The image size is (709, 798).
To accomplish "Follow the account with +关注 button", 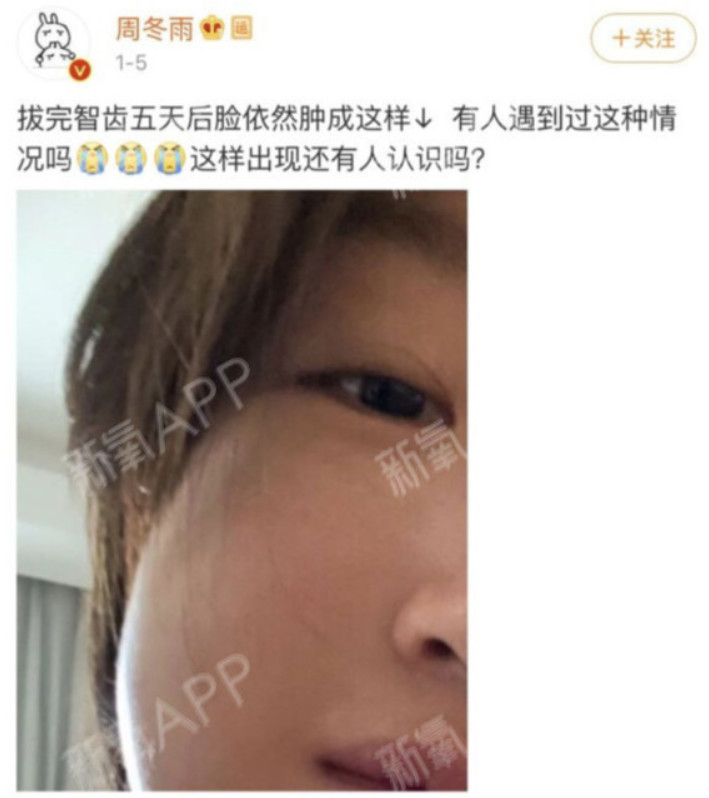I will [643, 38].
